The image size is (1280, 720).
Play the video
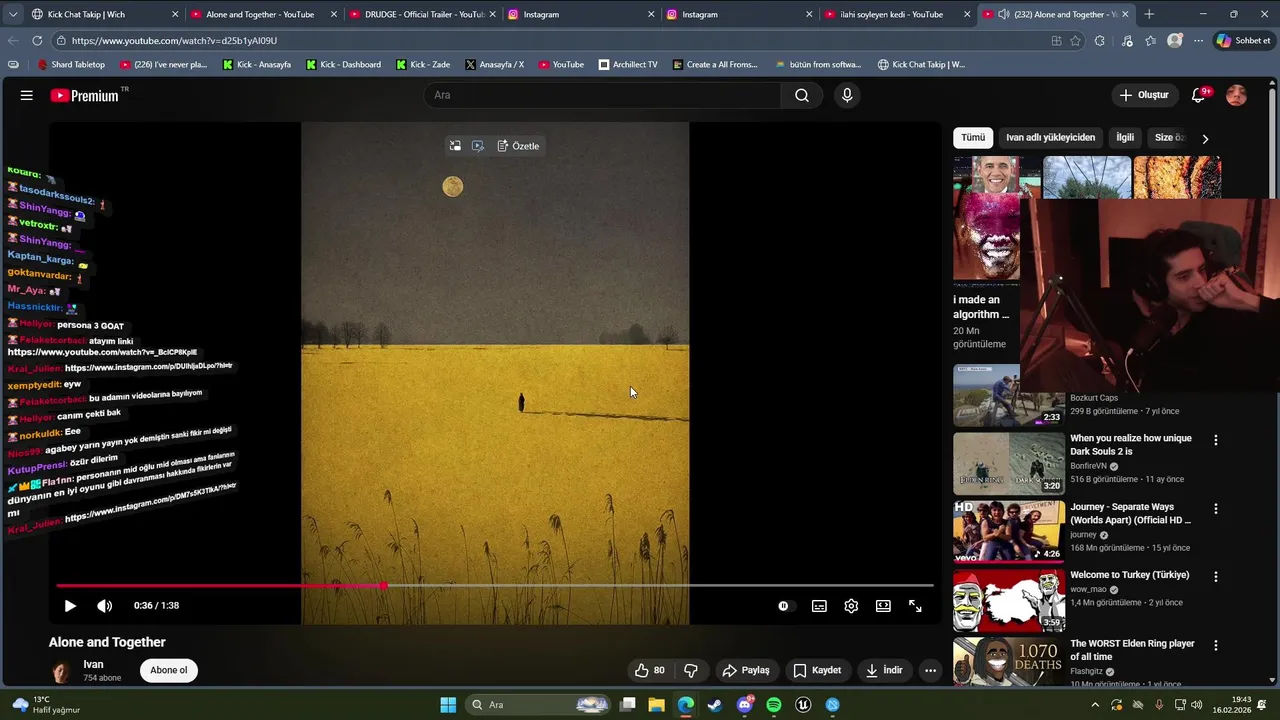(x=70, y=606)
